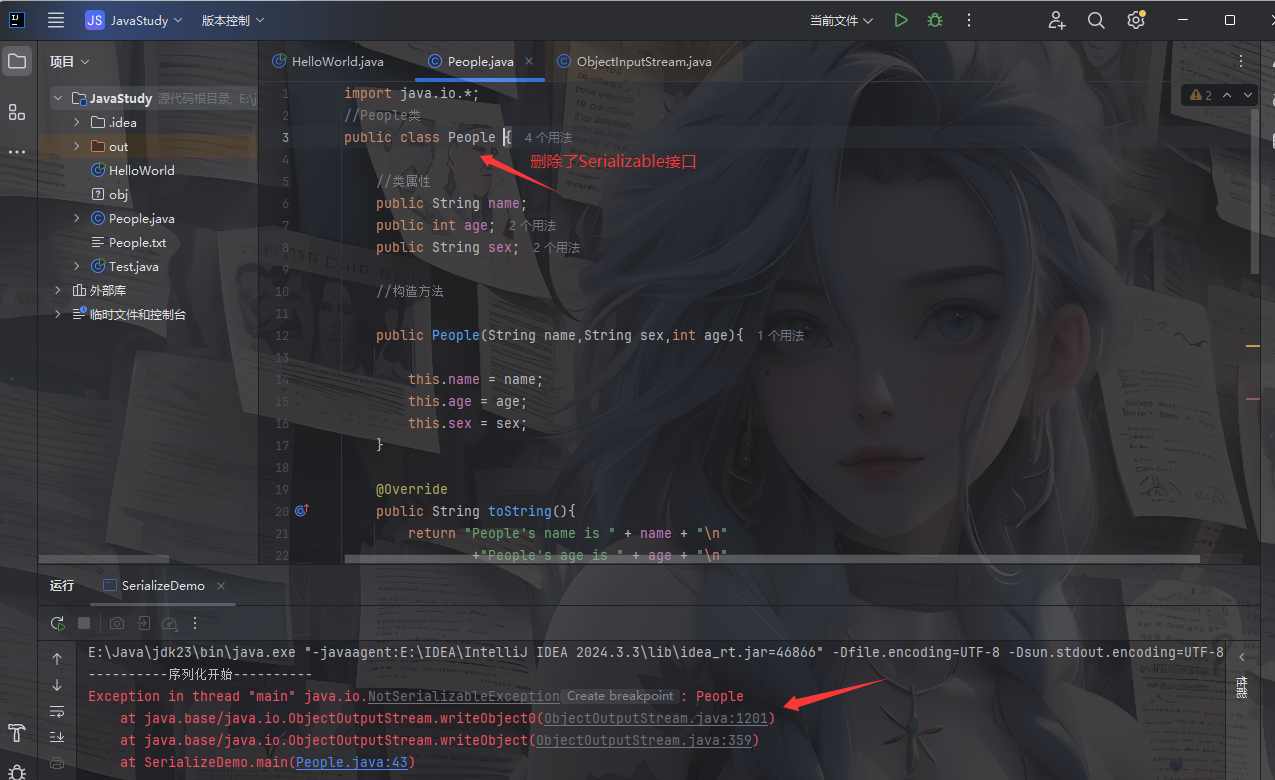Open the Build hammer tool window
This screenshot has height=780, width=1275.
(17, 733)
